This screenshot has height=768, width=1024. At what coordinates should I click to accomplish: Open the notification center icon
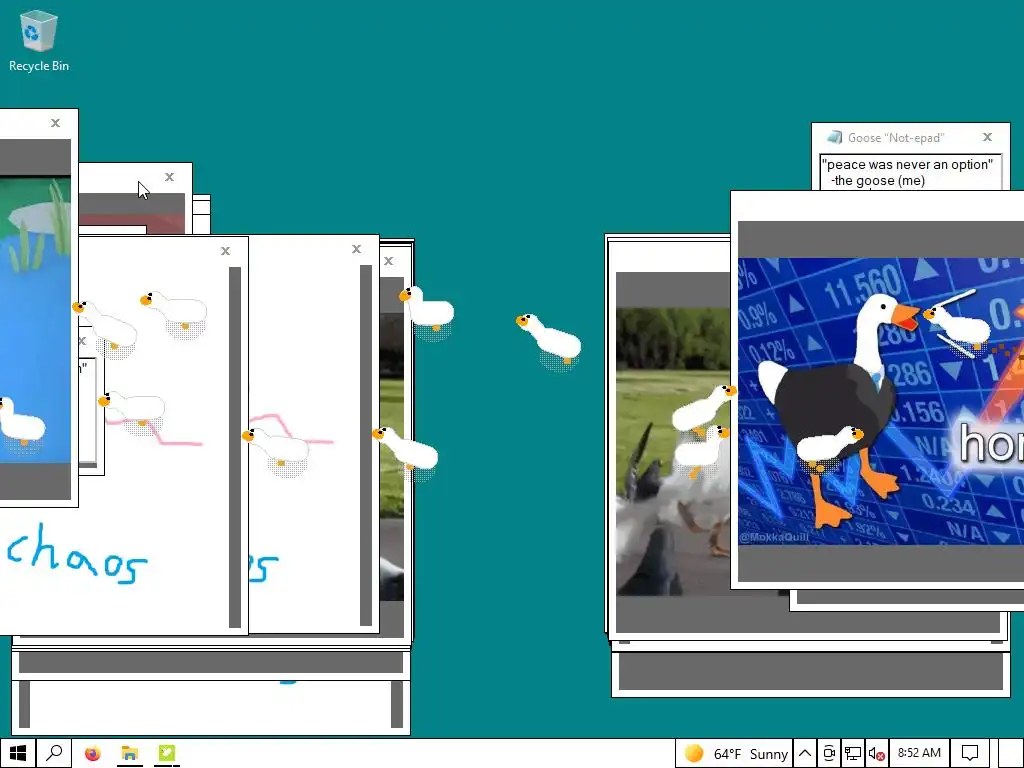click(x=970, y=753)
